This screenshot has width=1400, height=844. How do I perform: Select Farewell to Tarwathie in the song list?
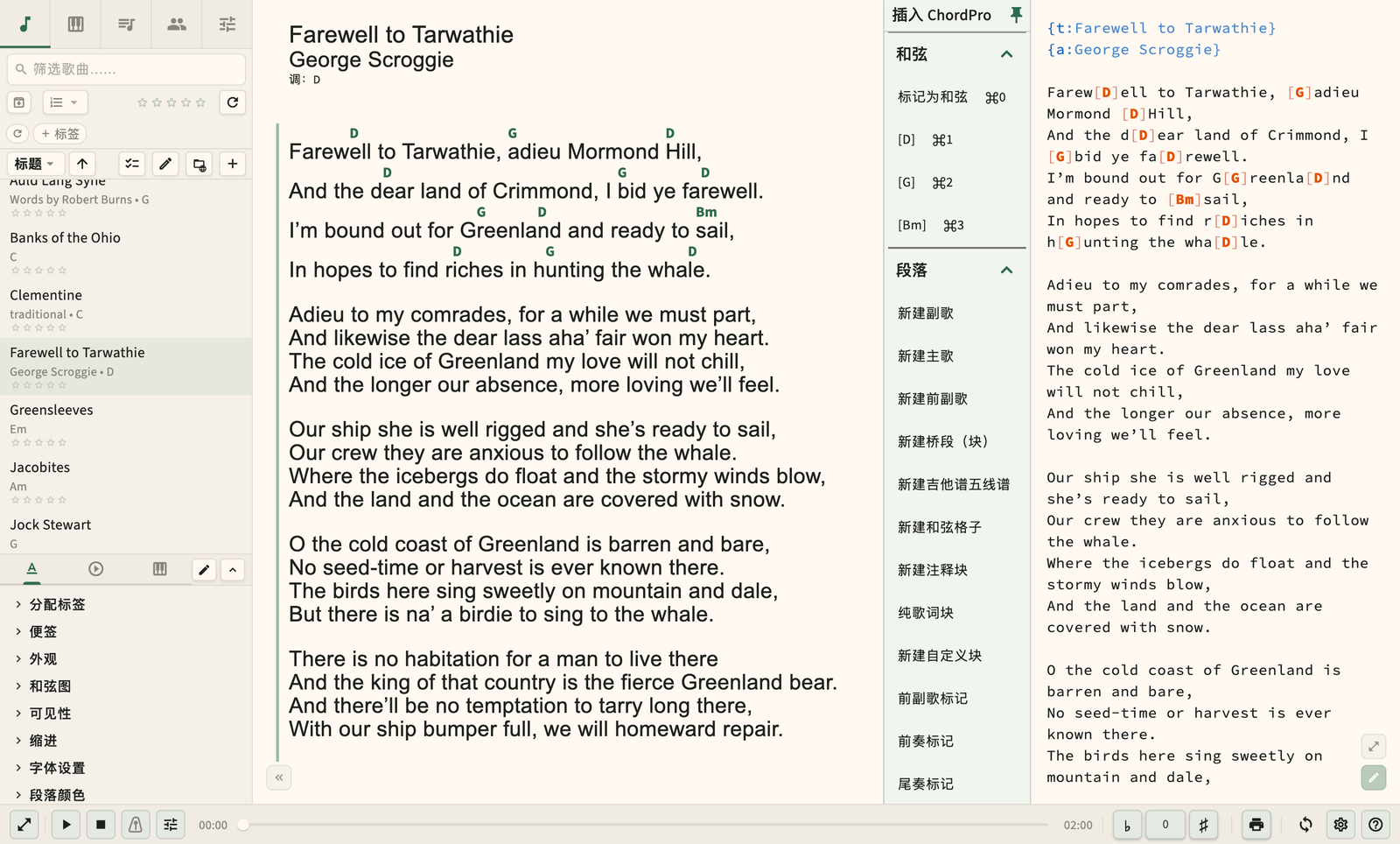pos(126,366)
